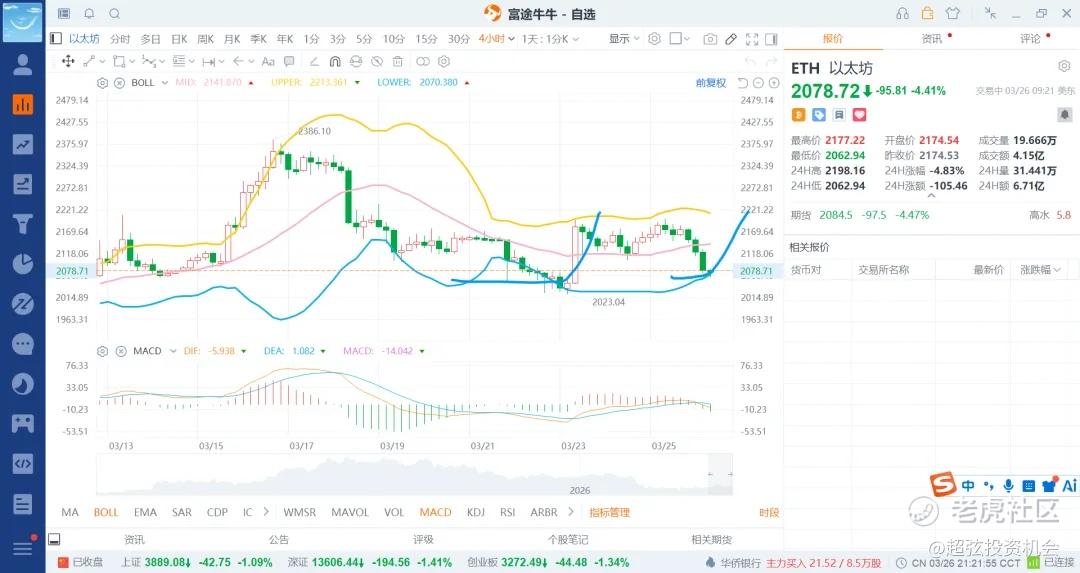Open the price alert bell icon
1080x573 pixels.
[1064, 115]
